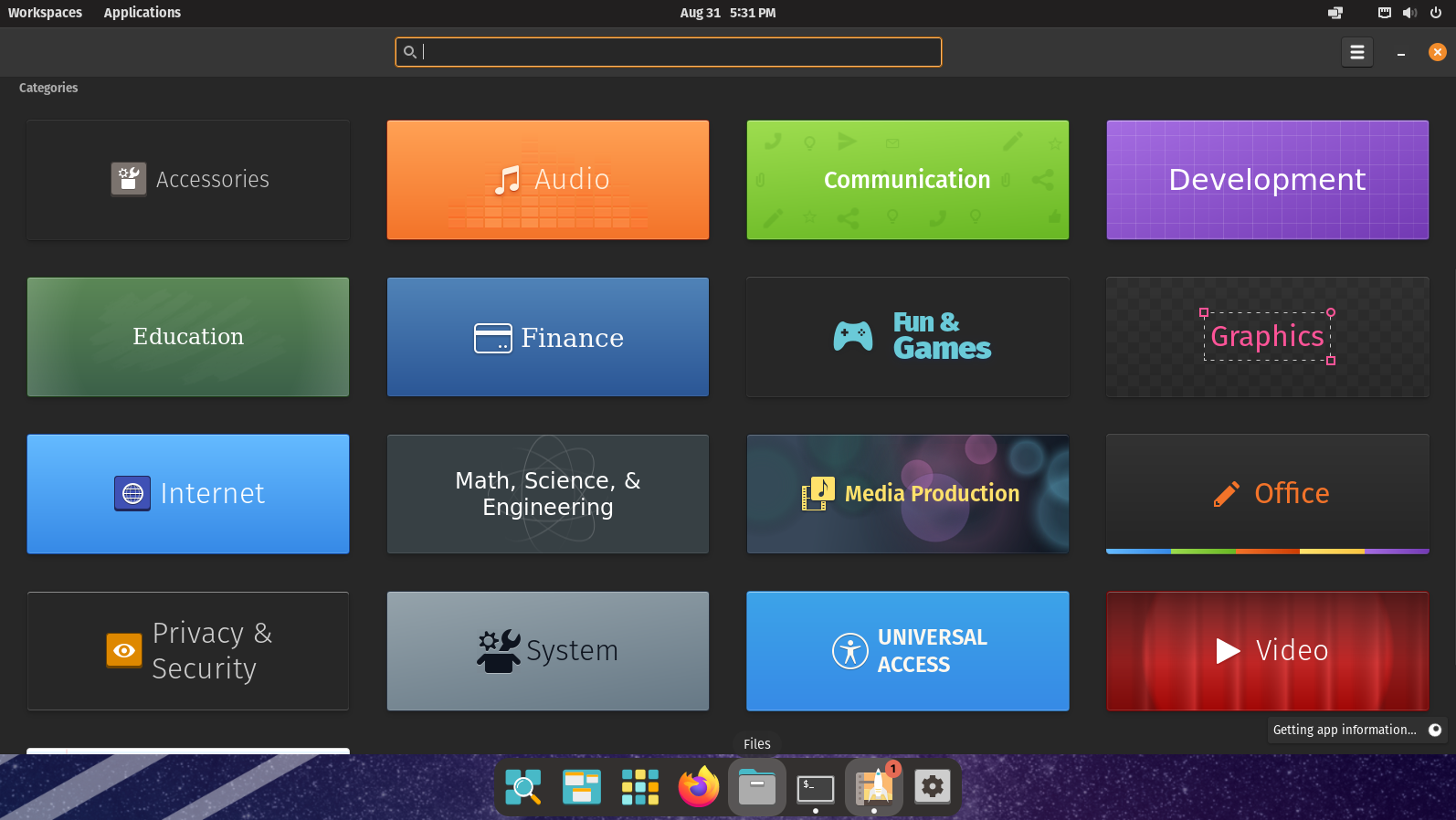Show applications grid from the dock
The width and height of the screenshot is (1456, 820).
tap(640, 786)
